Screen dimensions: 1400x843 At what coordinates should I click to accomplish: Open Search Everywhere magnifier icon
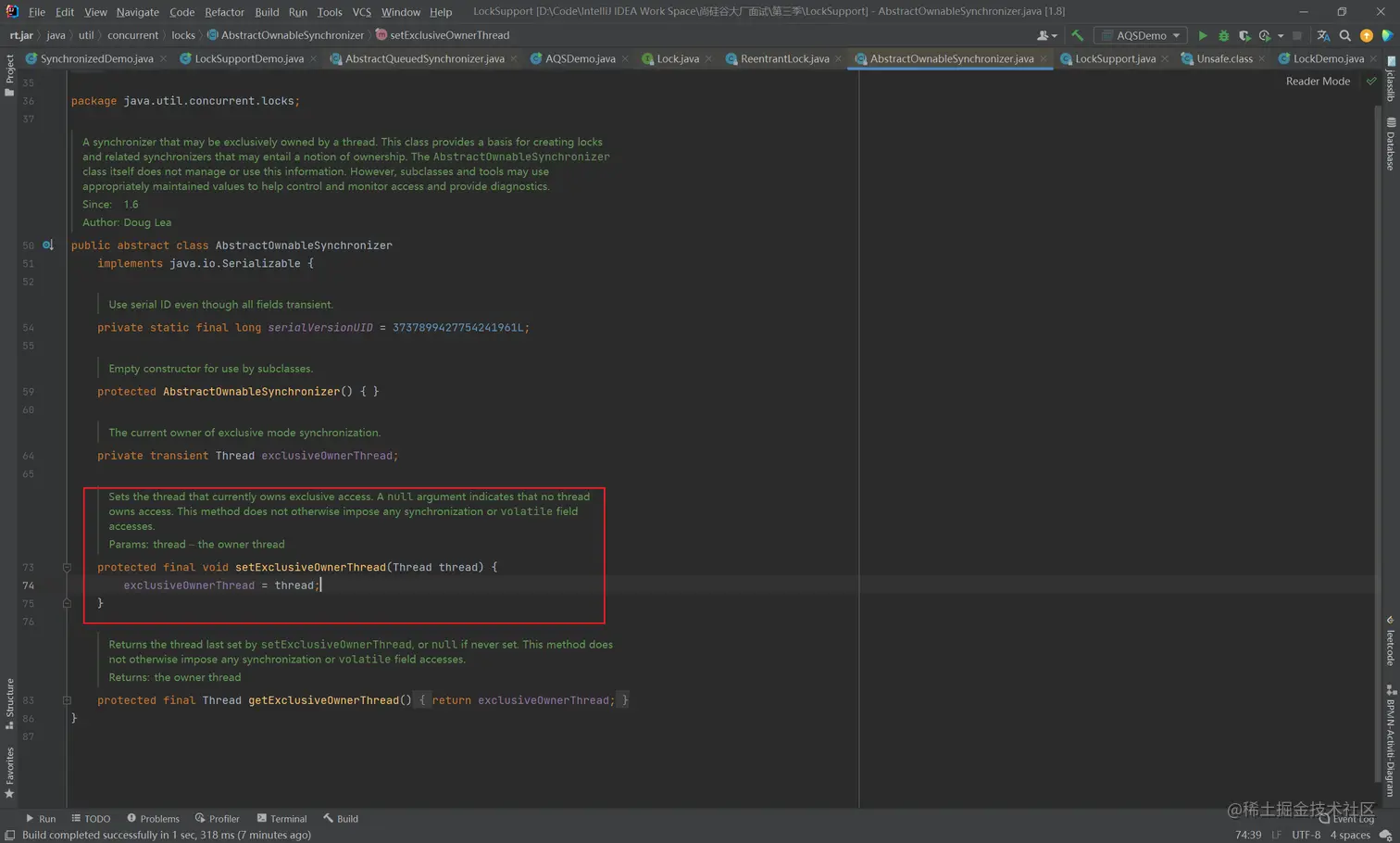(x=1345, y=35)
